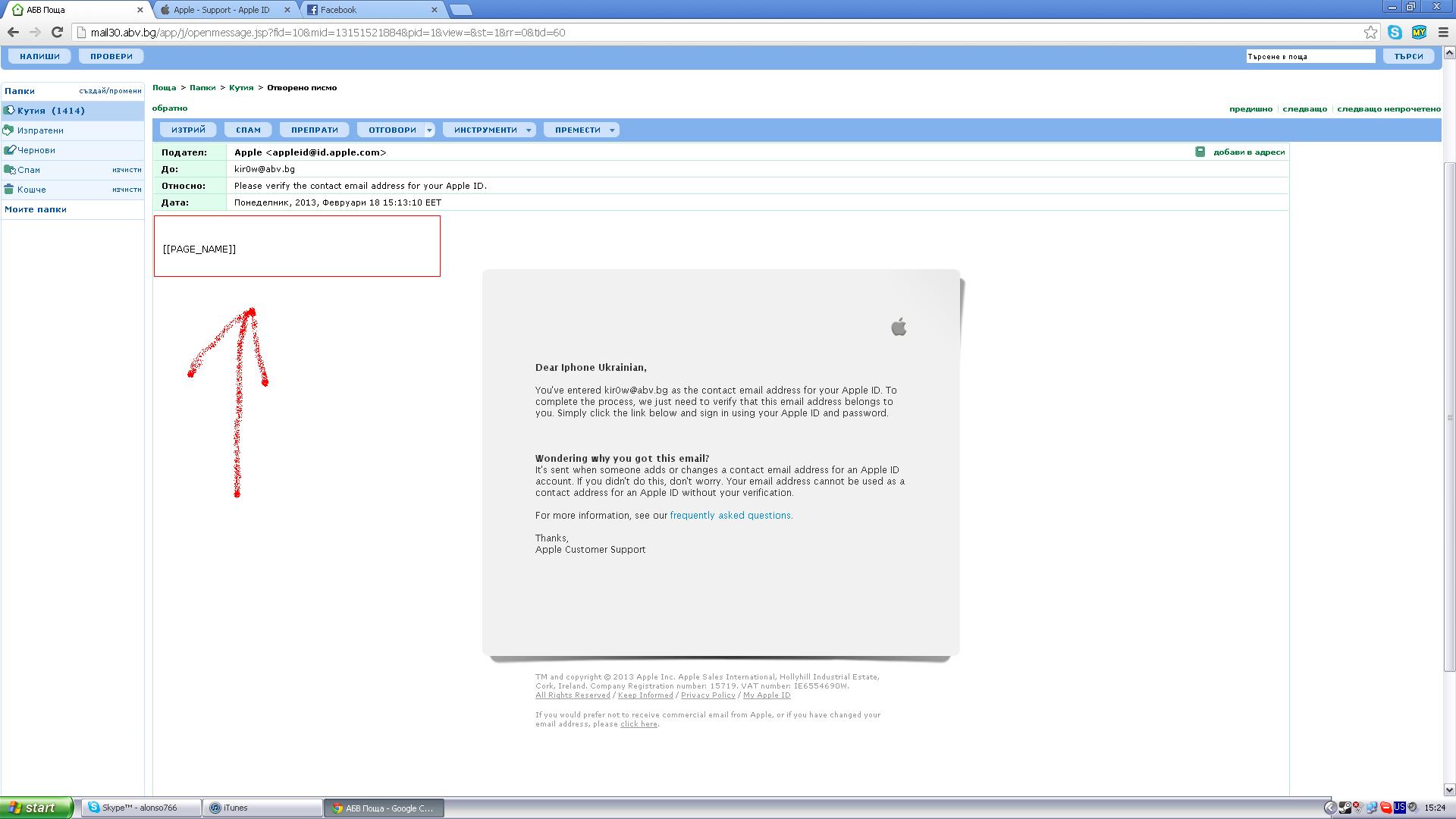Open a new browser tab
This screenshot has width=1456, height=819.
click(x=460, y=10)
